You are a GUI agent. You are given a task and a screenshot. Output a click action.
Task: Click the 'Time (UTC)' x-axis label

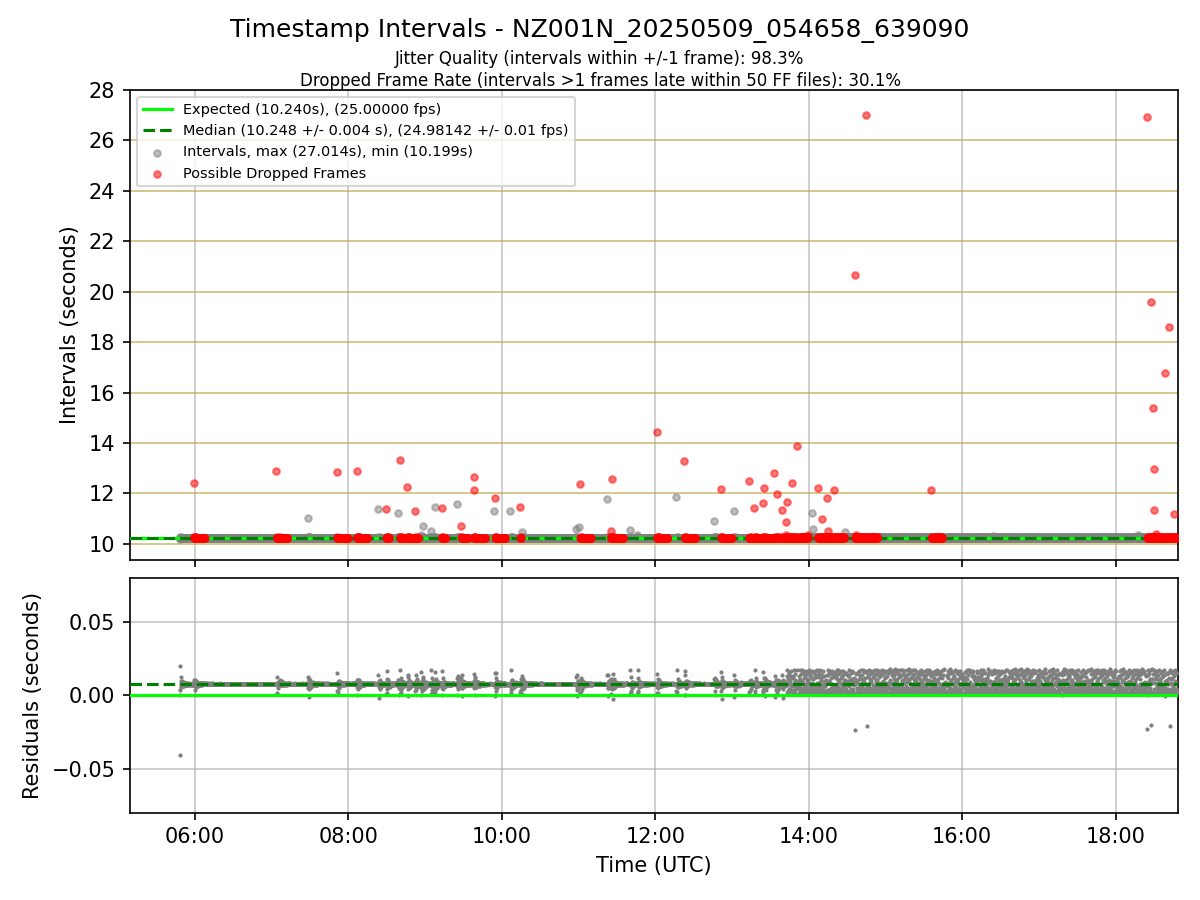pyautogui.click(x=654, y=865)
